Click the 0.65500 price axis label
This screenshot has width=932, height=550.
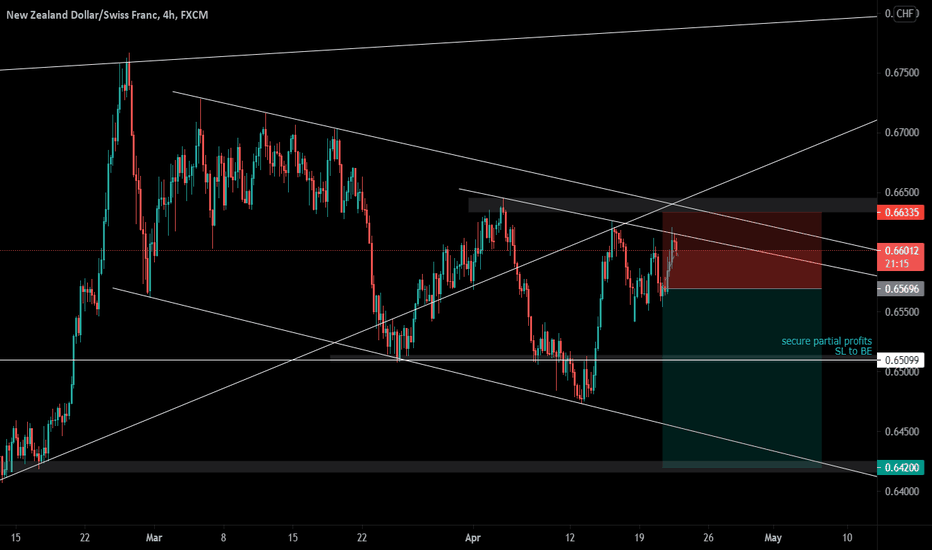902,312
